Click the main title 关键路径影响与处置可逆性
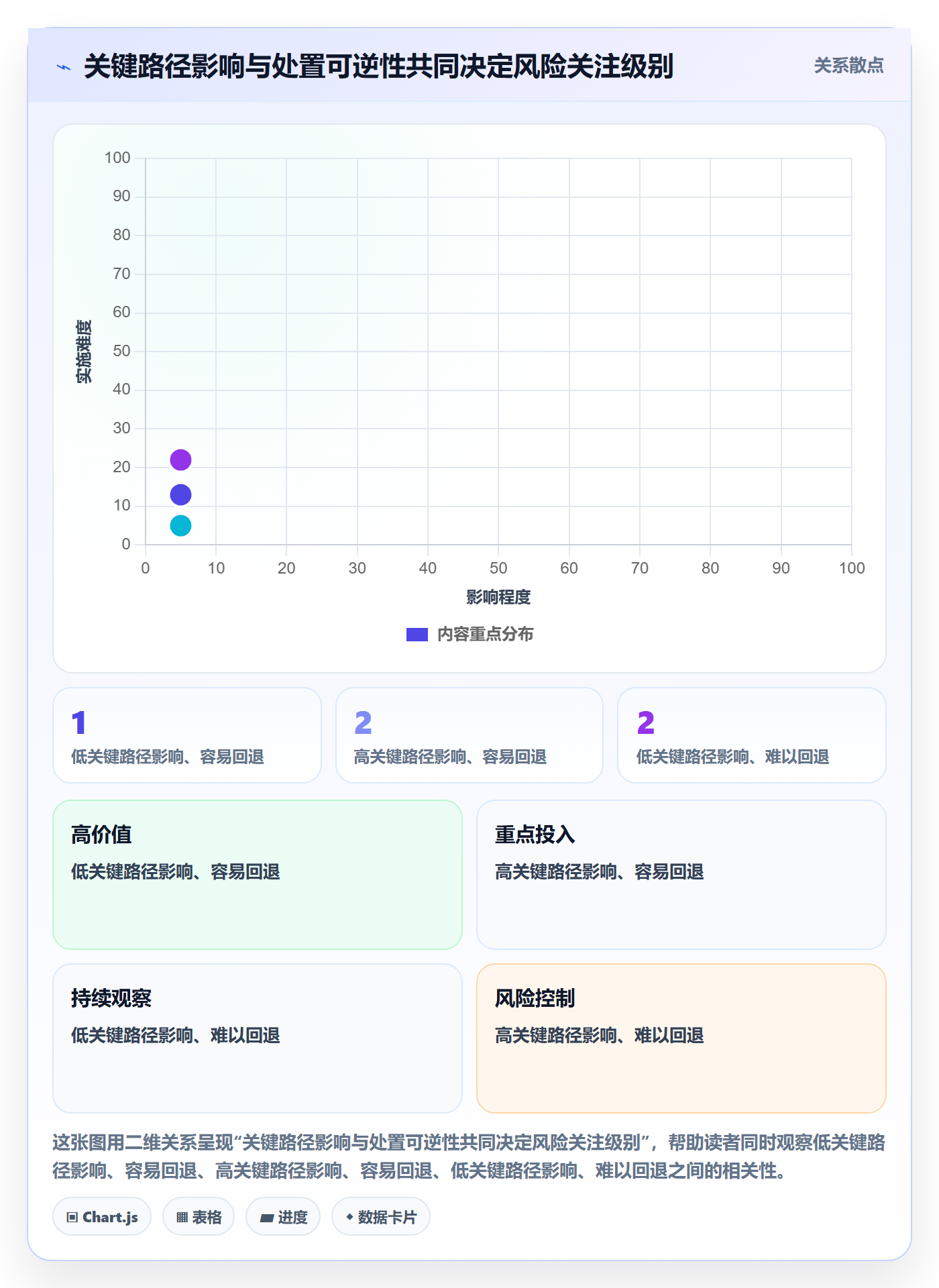Image resolution: width=939 pixels, height=1288 pixels. pyautogui.click(x=379, y=66)
